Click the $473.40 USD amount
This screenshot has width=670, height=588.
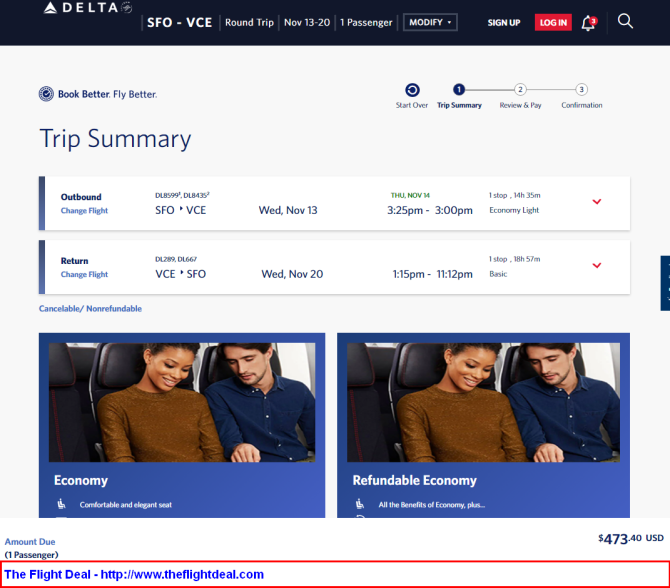pos(631,538)
